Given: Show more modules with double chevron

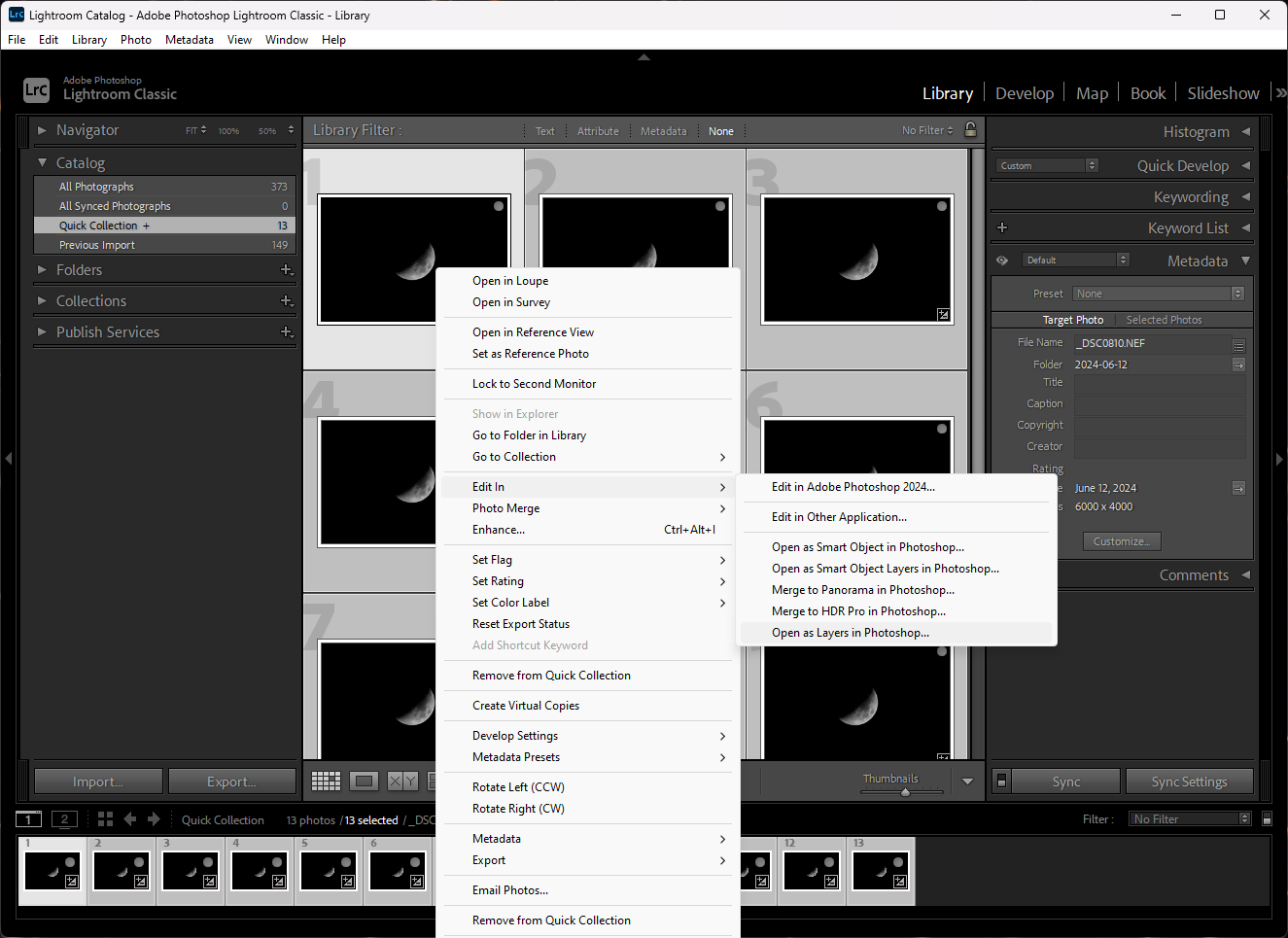Looking at the screenshot, I should [x=1281, y=93].
